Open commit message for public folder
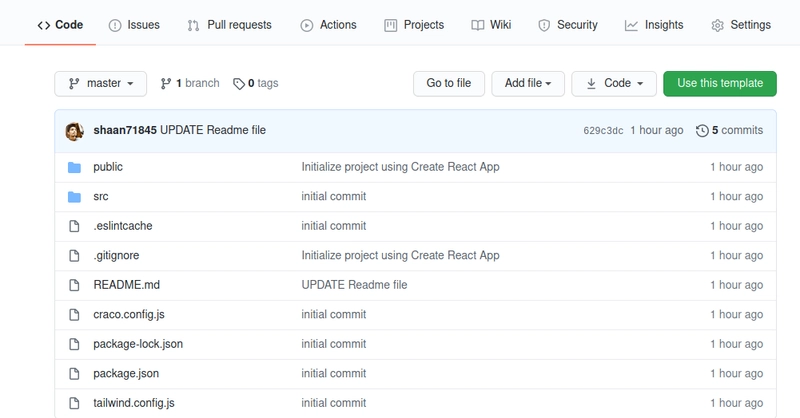800x418 pixels. pyautogui.click(x=401, y=167)
